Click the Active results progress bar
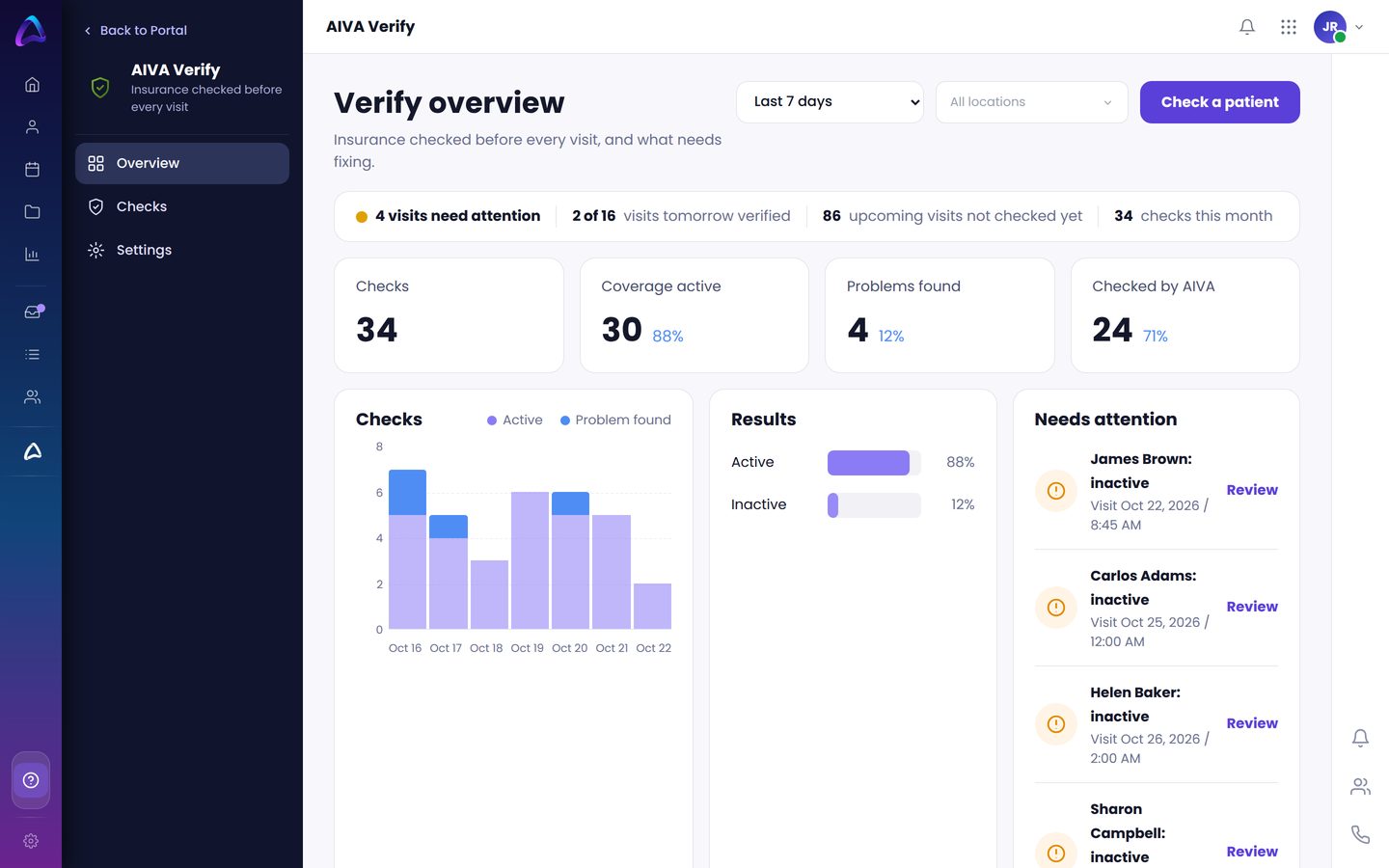This screenshot has width=1389, height=868. (874, 463)
